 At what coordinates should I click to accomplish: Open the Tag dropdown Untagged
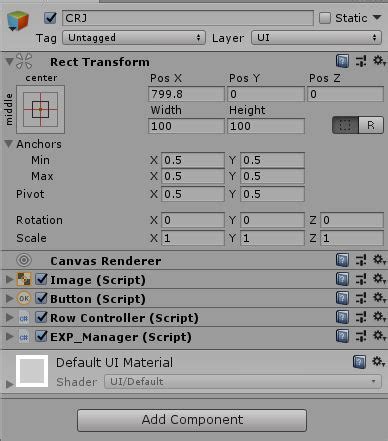(x=134, y=38)
